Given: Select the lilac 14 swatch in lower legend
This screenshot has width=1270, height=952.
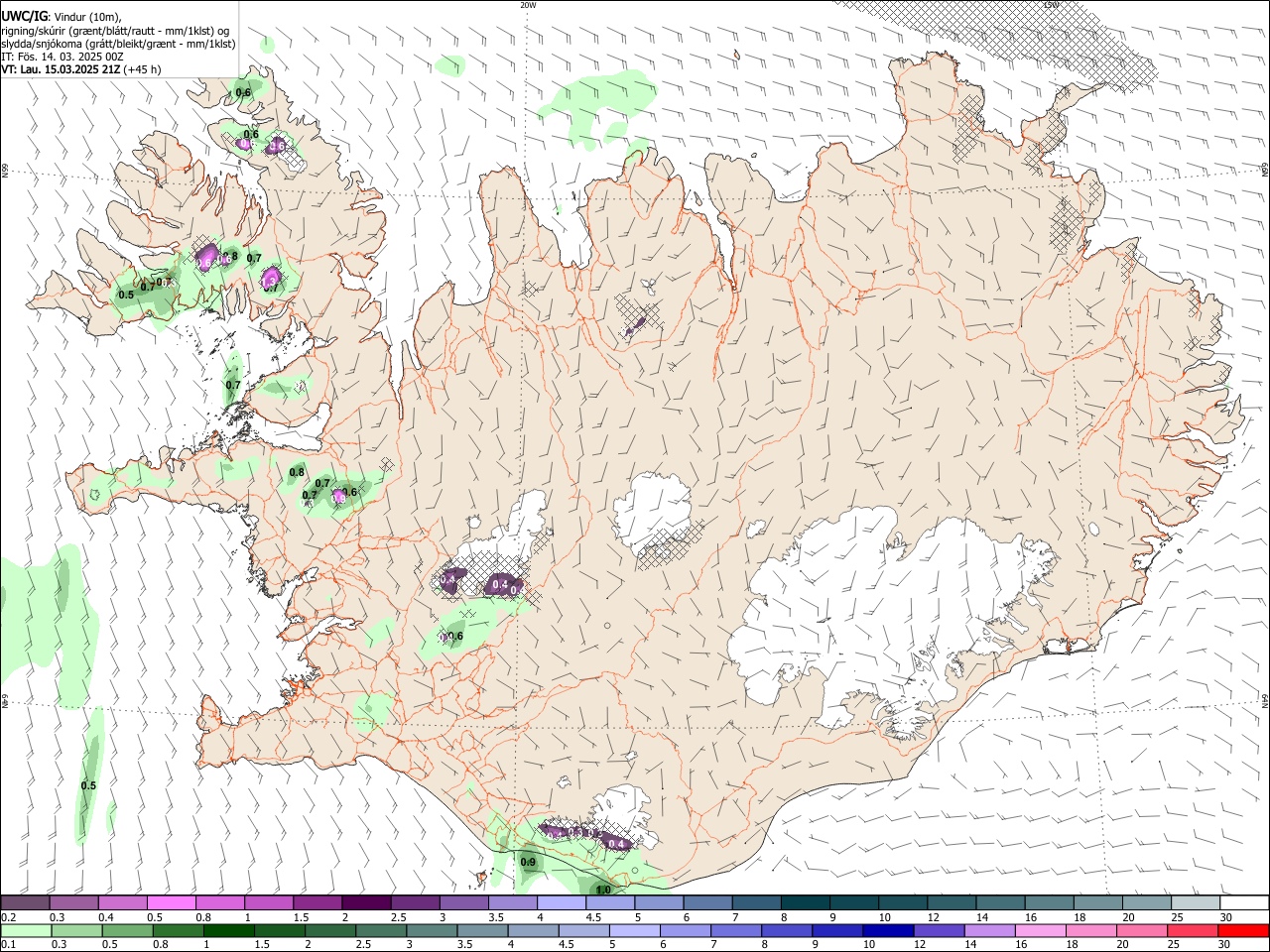Looking at the screenshot, I should (990, 930).
